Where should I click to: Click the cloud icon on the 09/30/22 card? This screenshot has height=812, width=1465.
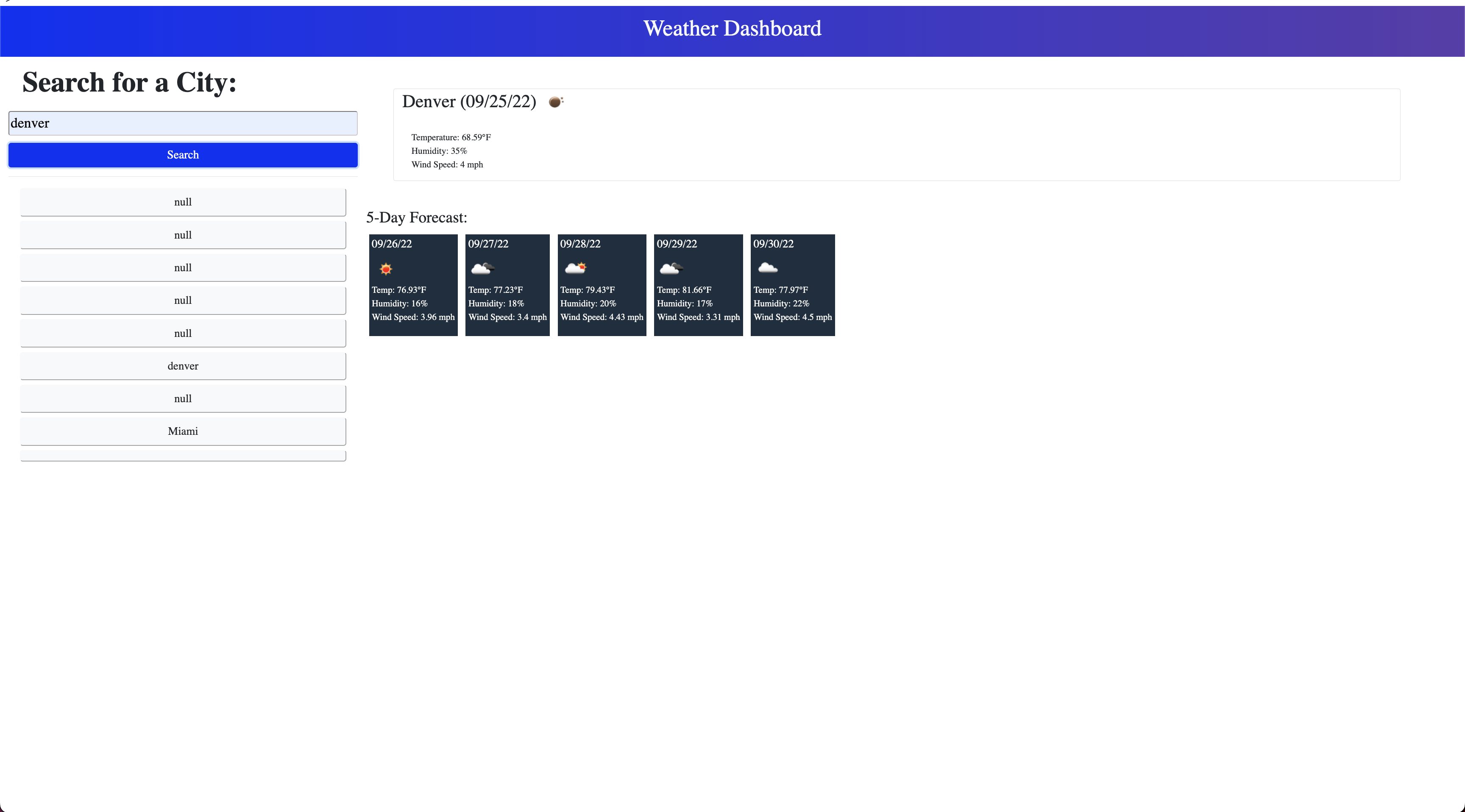coord(767,268)
